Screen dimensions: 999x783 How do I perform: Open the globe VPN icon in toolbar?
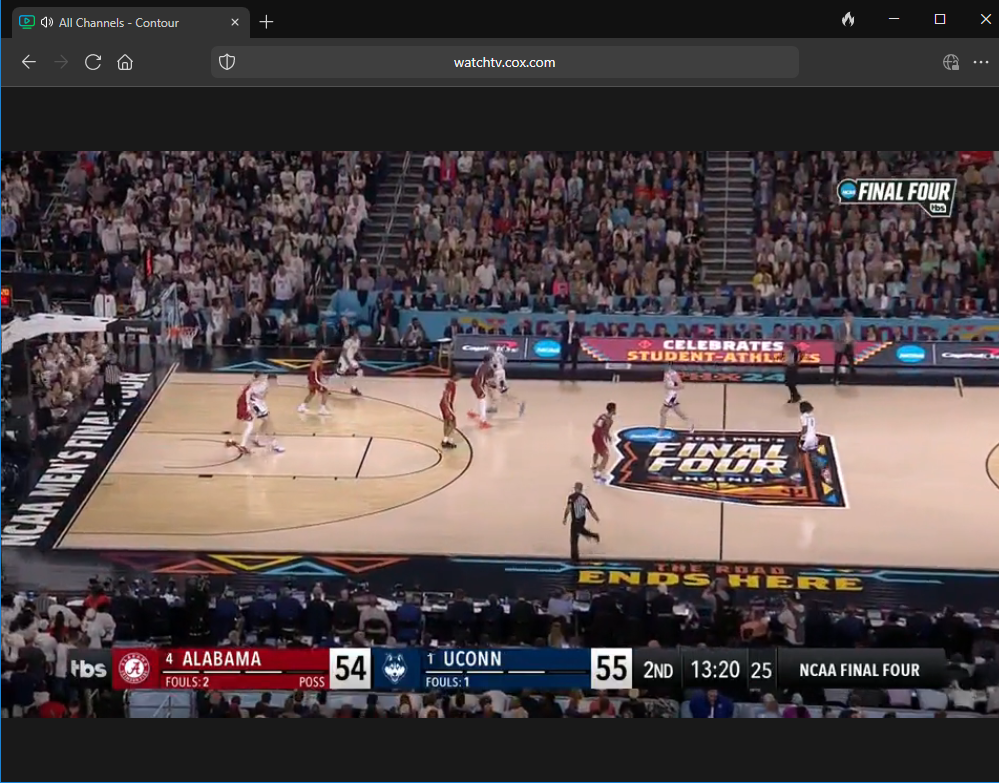coord(951,62)
